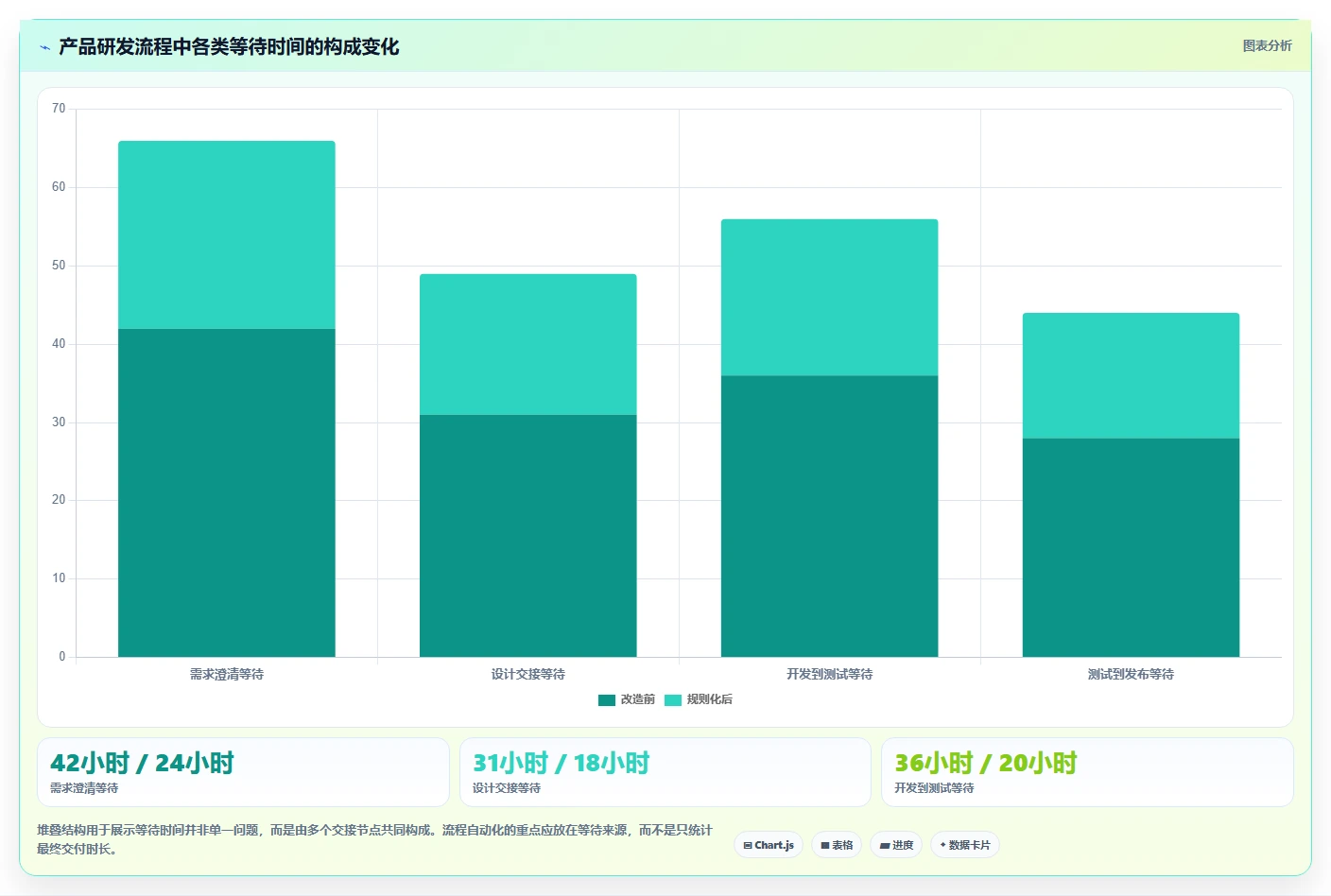Click the dark 改造前 bar for 需求澄清等待
Viewport: 1331px width, 896px height.
click(227, 492)
